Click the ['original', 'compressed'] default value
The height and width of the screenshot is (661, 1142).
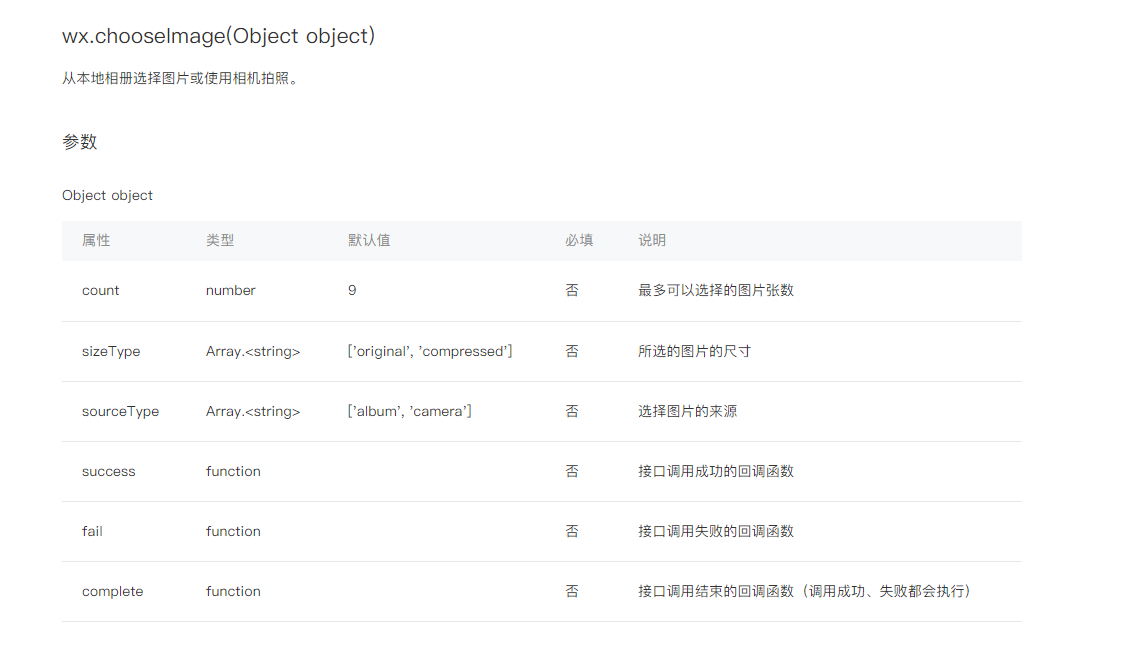pyautogui.click(x=430, y=352)
